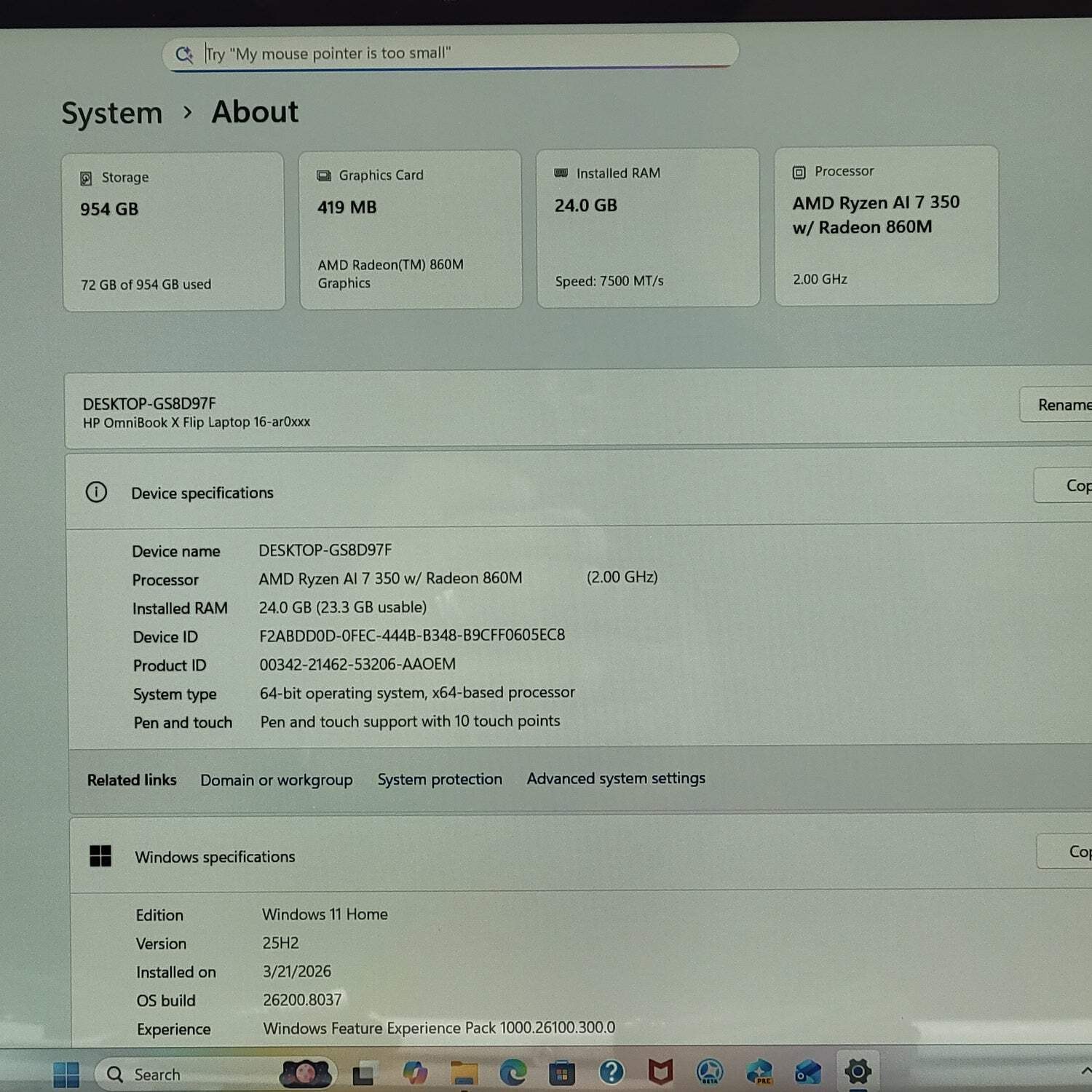Click the Device specifications info icon

(x=96, y=492)
